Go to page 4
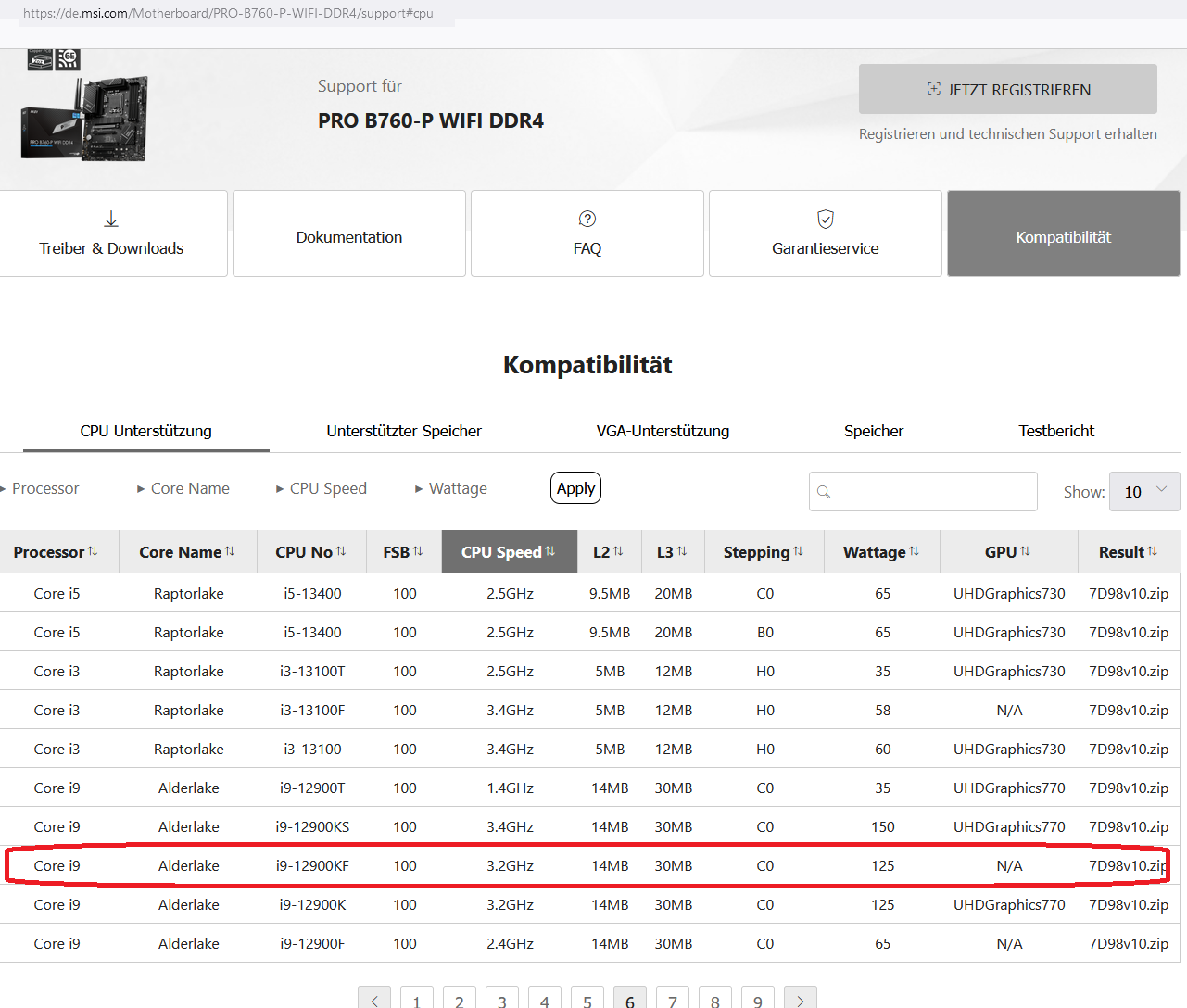This screenshot has height=1008, width=1187. [545, 998]
